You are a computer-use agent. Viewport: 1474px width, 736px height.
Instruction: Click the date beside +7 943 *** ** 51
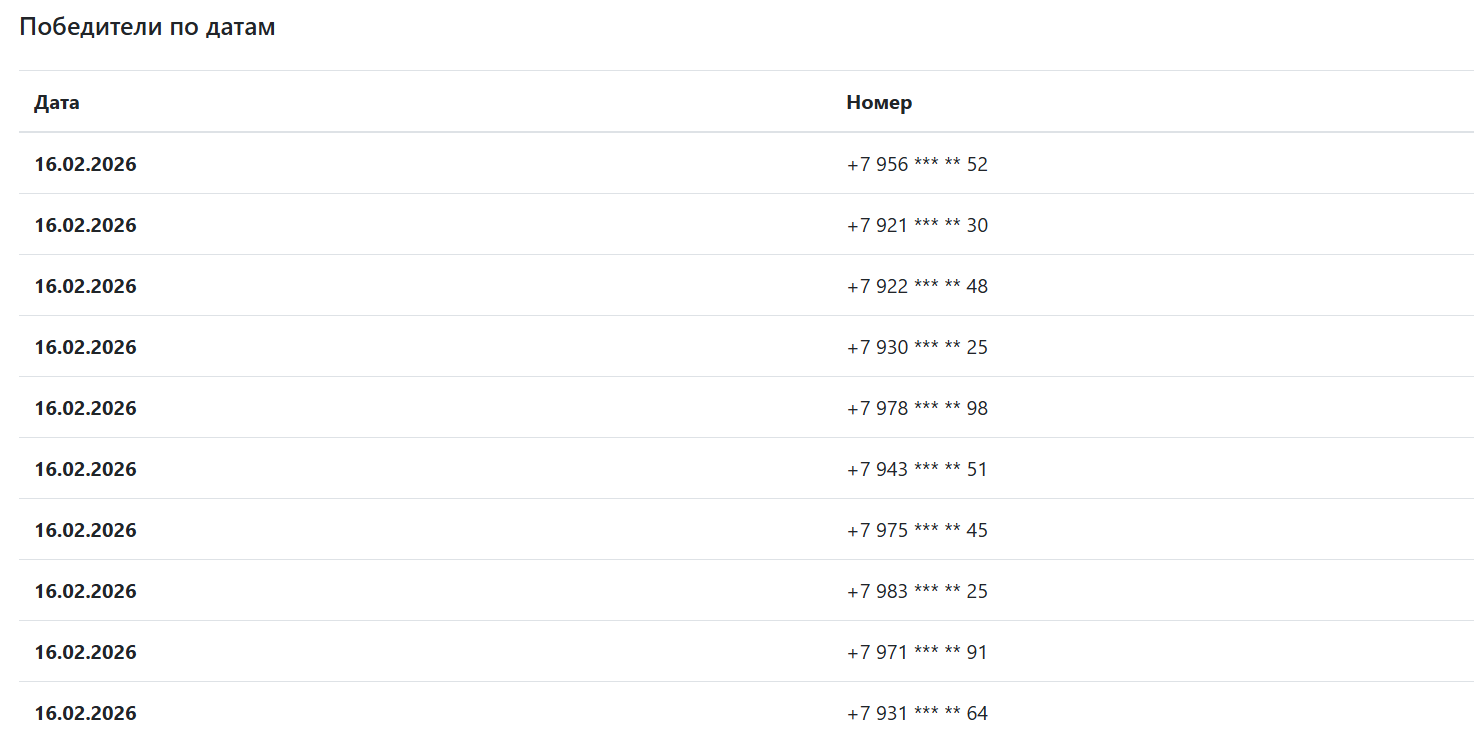(x=85, y=469)
